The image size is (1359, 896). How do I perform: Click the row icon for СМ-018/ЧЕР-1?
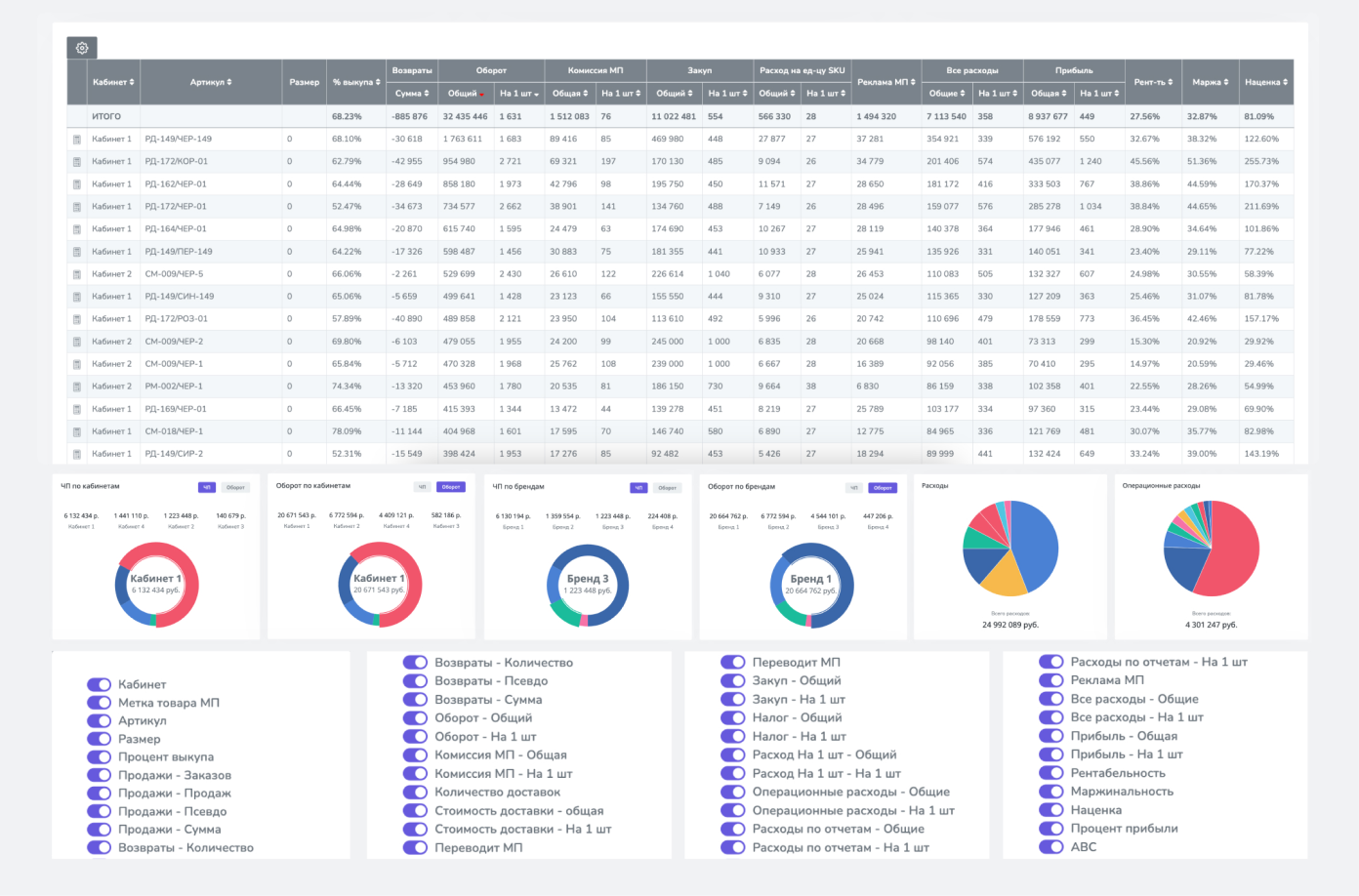click(77, 431)
